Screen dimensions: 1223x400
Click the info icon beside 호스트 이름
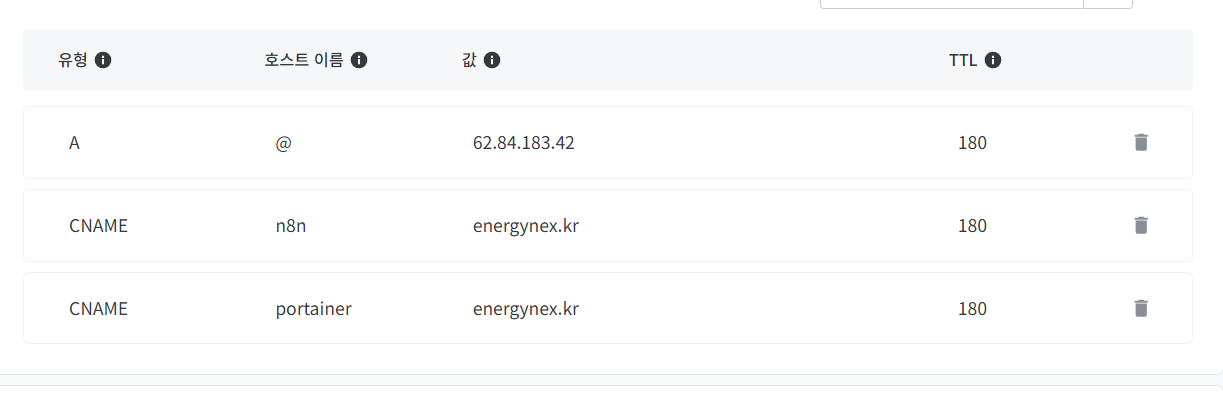coord(359,60)
